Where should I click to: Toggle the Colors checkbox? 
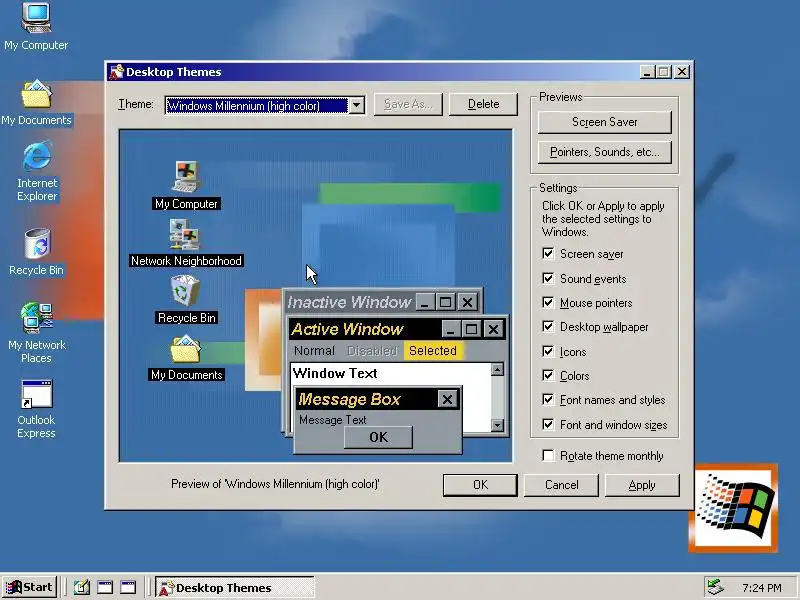pos(548,376)
